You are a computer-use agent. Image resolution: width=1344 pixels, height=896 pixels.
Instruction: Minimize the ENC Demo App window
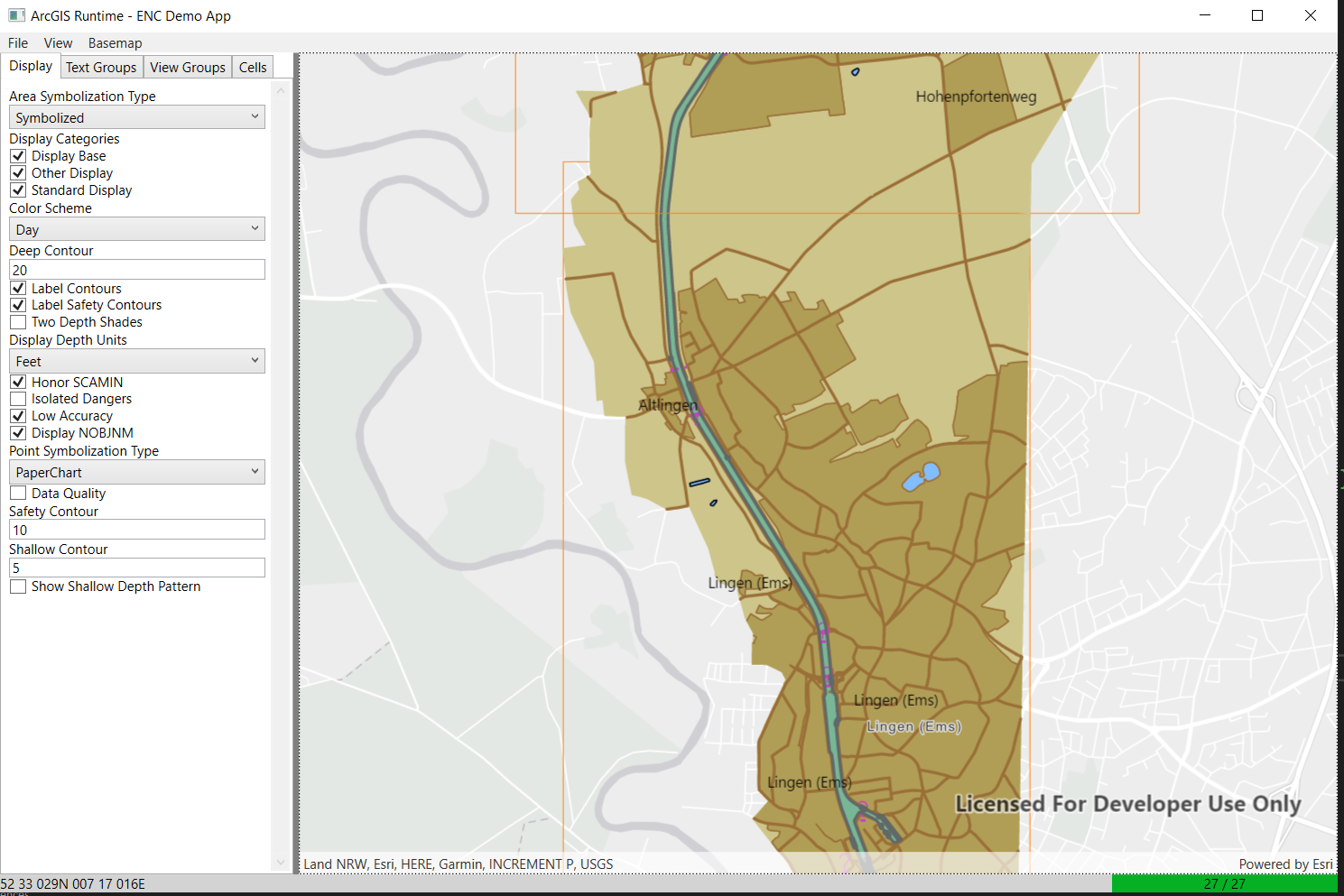(1205, 15)
